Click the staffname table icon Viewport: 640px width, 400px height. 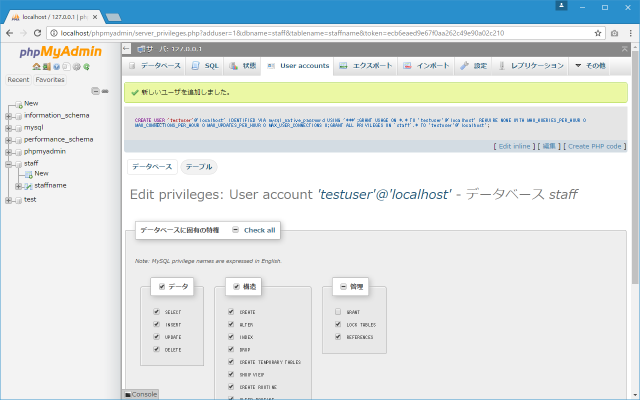29,186
